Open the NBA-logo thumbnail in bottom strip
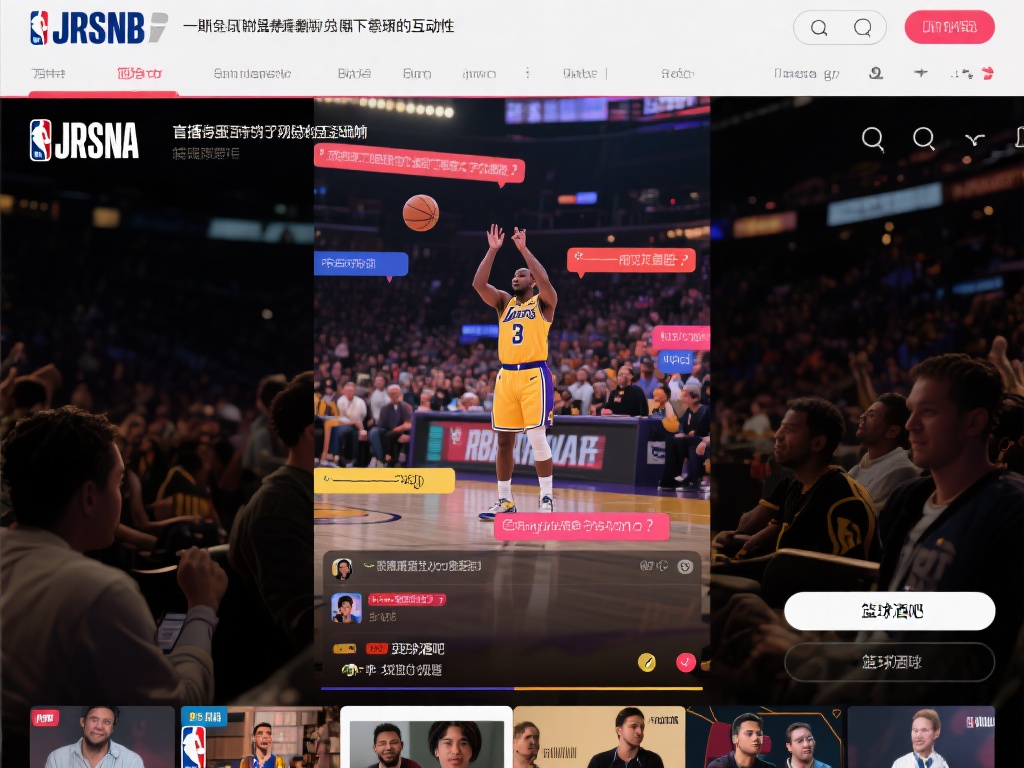This screenshot has height=768, width=1024. tap(254, 738)
